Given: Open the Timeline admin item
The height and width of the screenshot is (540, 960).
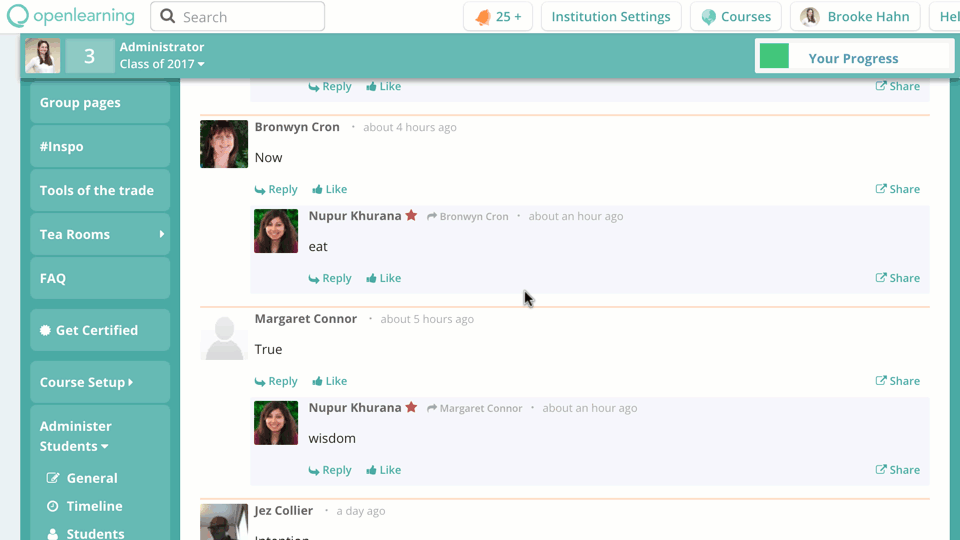Looking at the screenshot, I should [x=94, y=506].
